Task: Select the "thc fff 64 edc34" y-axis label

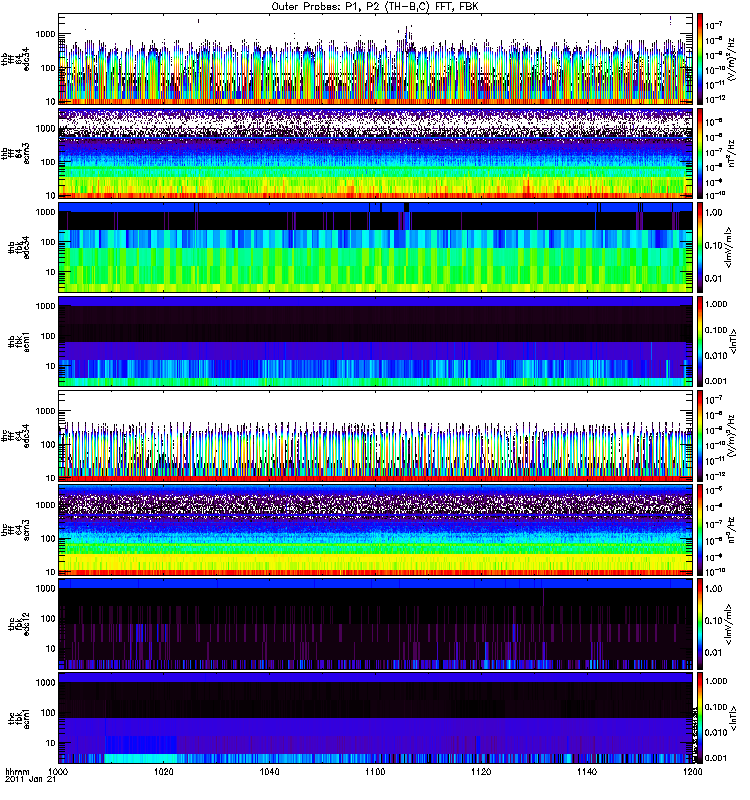Action: [16, 436]
